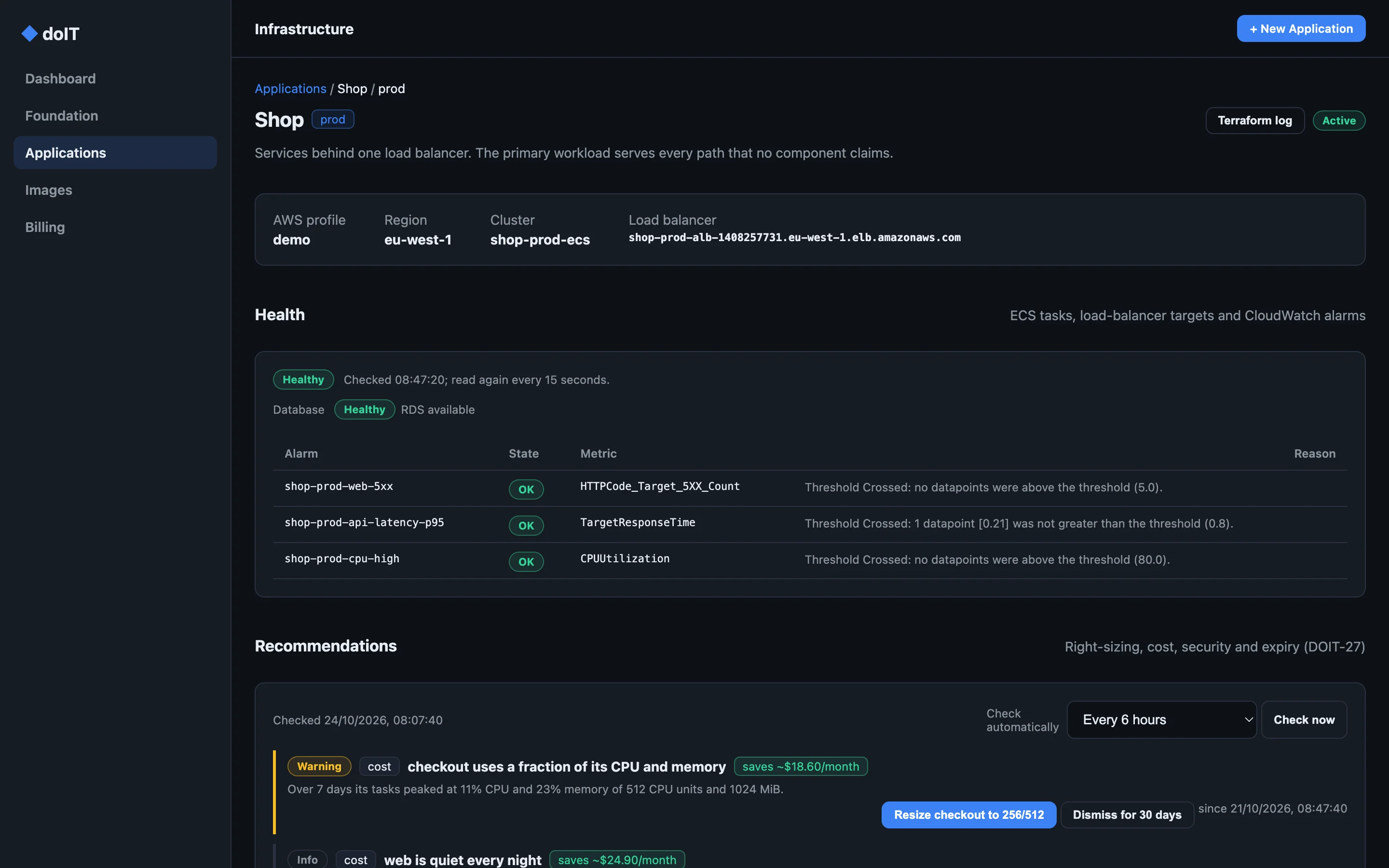
Task: Click OK state badge for shop-prod-api-latency-p95
Action: coord(526,525)
